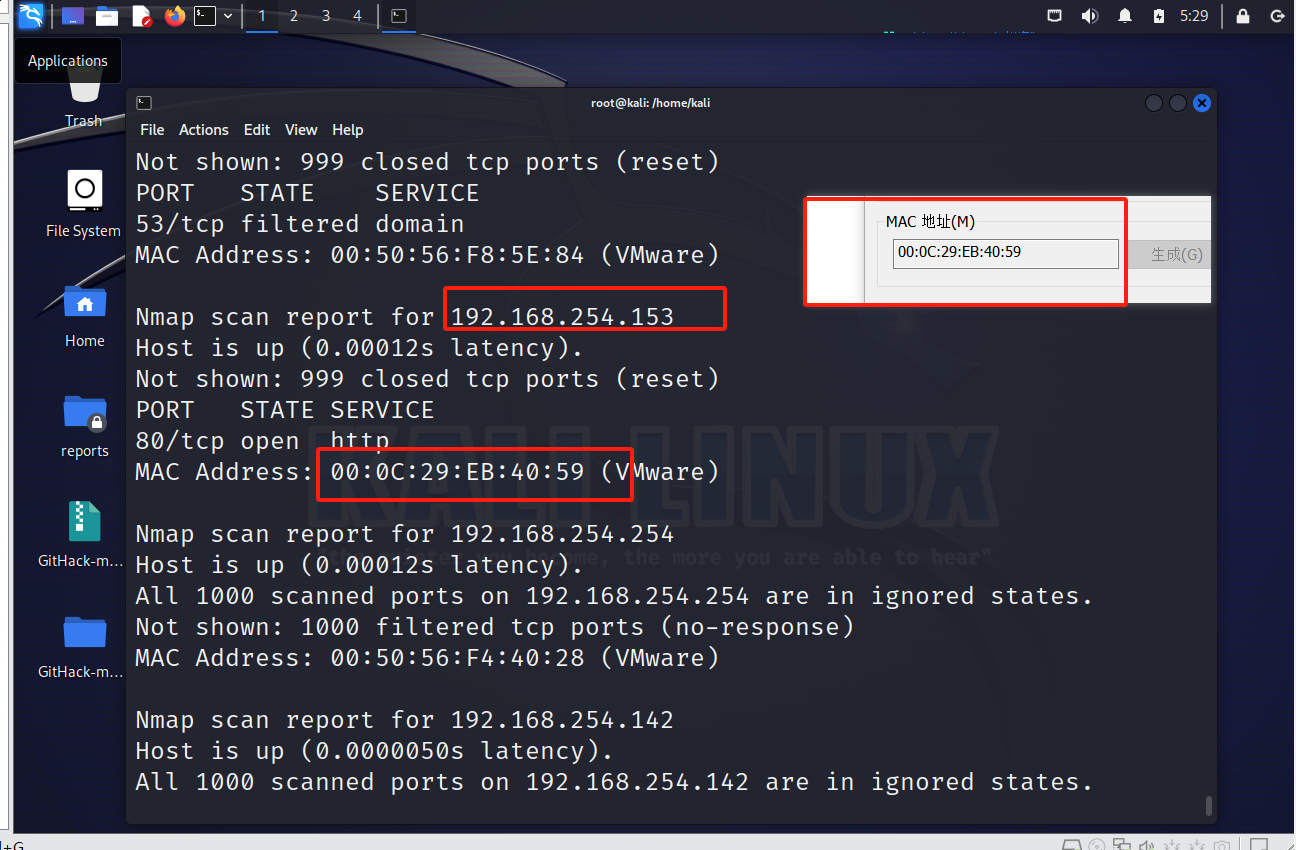Open the View menu in terminal
The image size is (1296, 850).
coord(301,130)
